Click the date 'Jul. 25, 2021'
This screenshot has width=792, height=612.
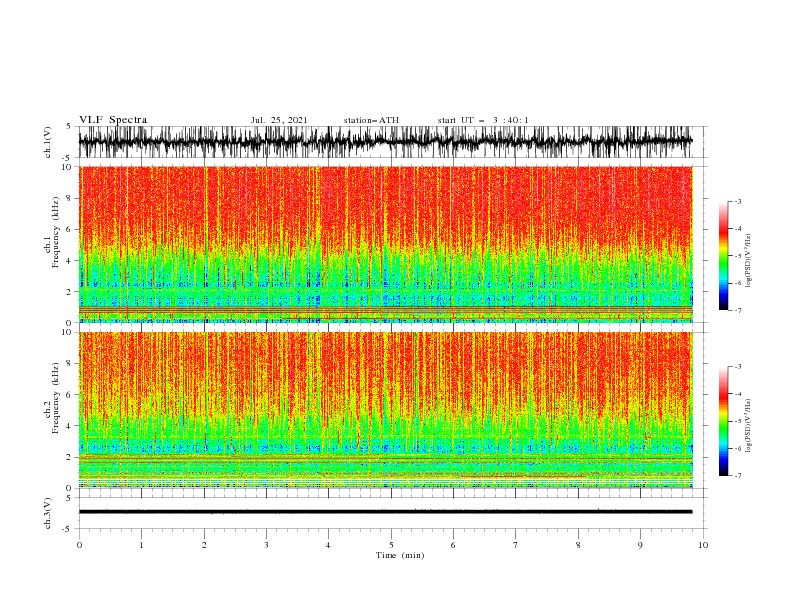[279, 120]
